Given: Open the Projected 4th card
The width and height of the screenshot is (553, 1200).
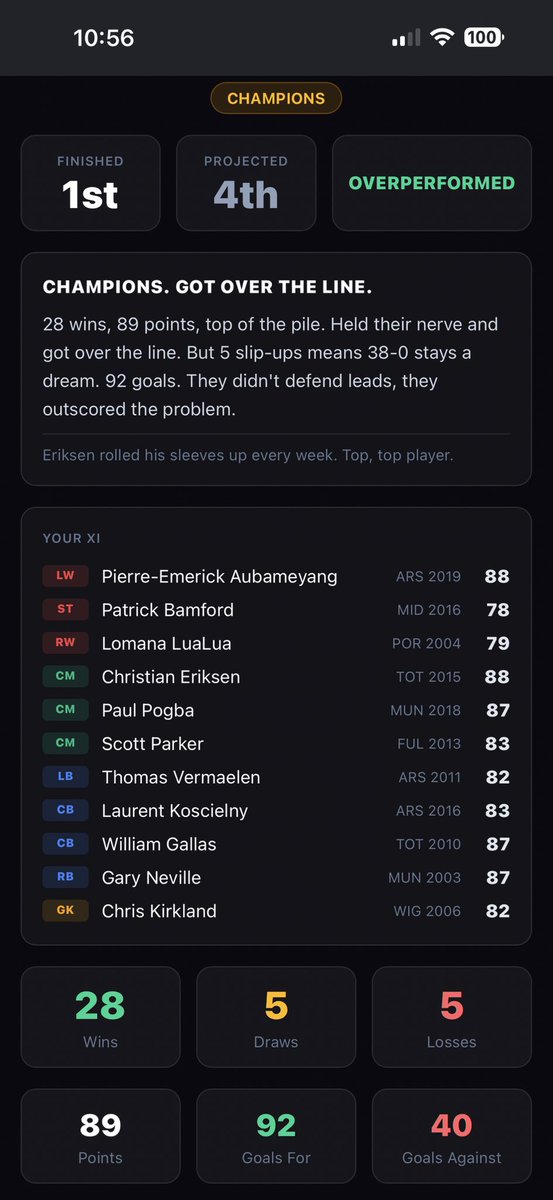Looking at the screenshot, I should 246,183.
